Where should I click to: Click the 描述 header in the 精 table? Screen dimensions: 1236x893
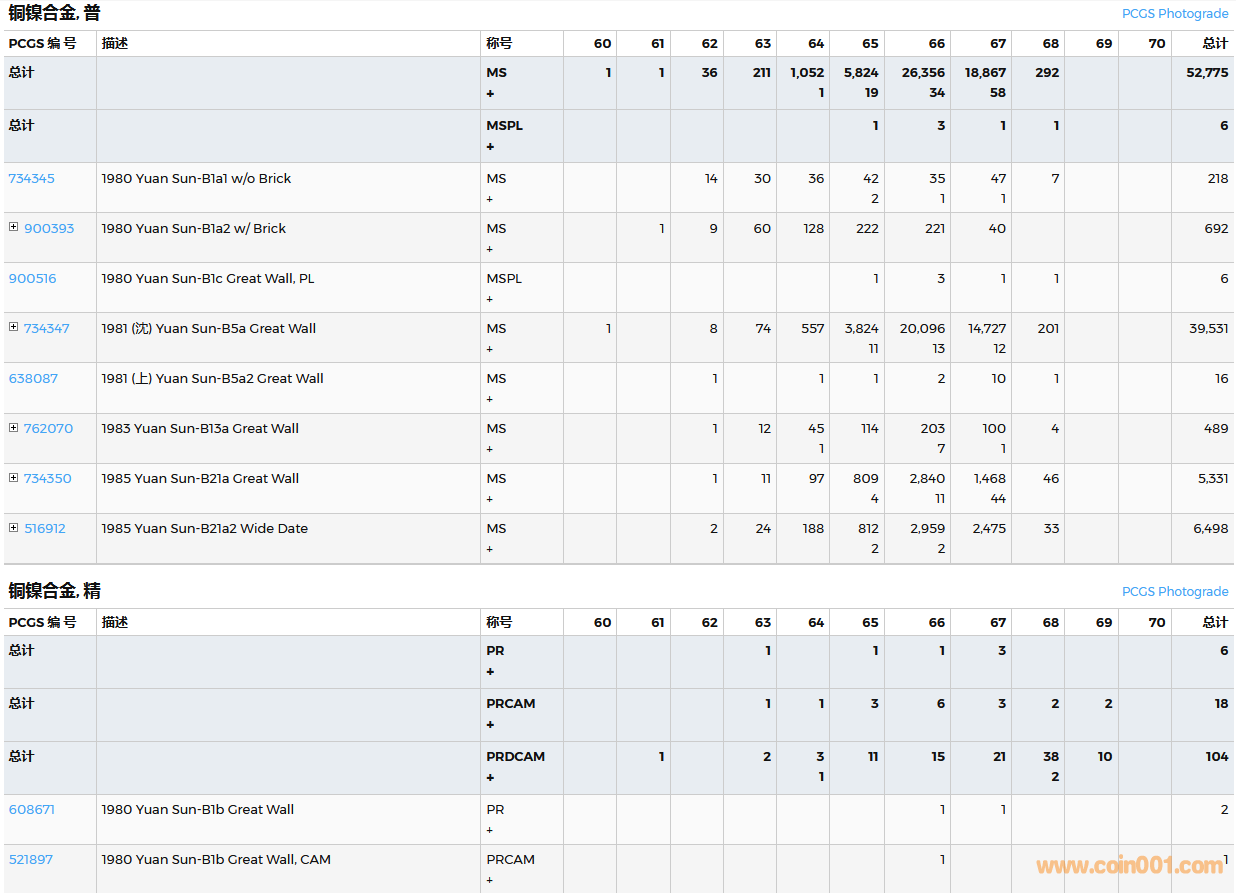pos(115,622)
